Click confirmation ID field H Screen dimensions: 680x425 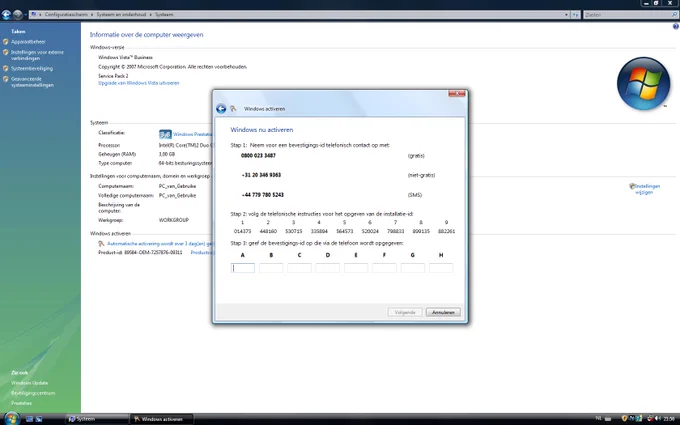(441, 268)
